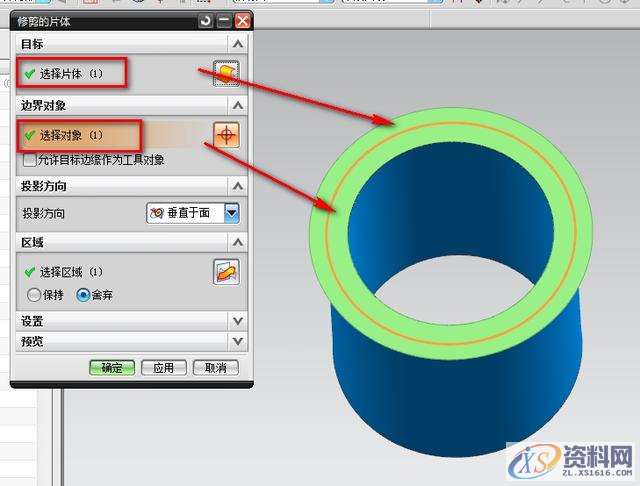Collapse the 区域 (Region) section
Viewport: 640px width, 486px height.
237,242
